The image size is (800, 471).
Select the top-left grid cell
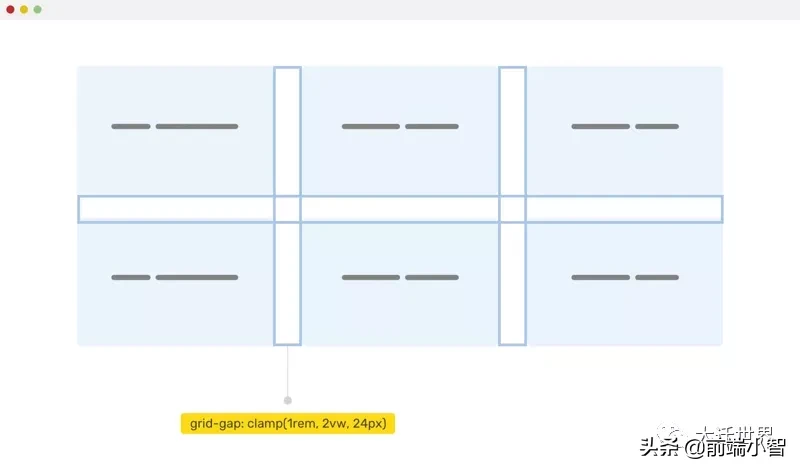pyautogui.click(x=176, y=131)
